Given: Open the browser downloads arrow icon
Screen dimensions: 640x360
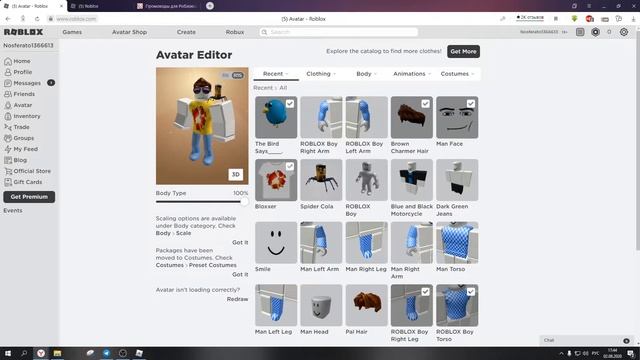Looking at the screenshot, I should tap(634, 19).
